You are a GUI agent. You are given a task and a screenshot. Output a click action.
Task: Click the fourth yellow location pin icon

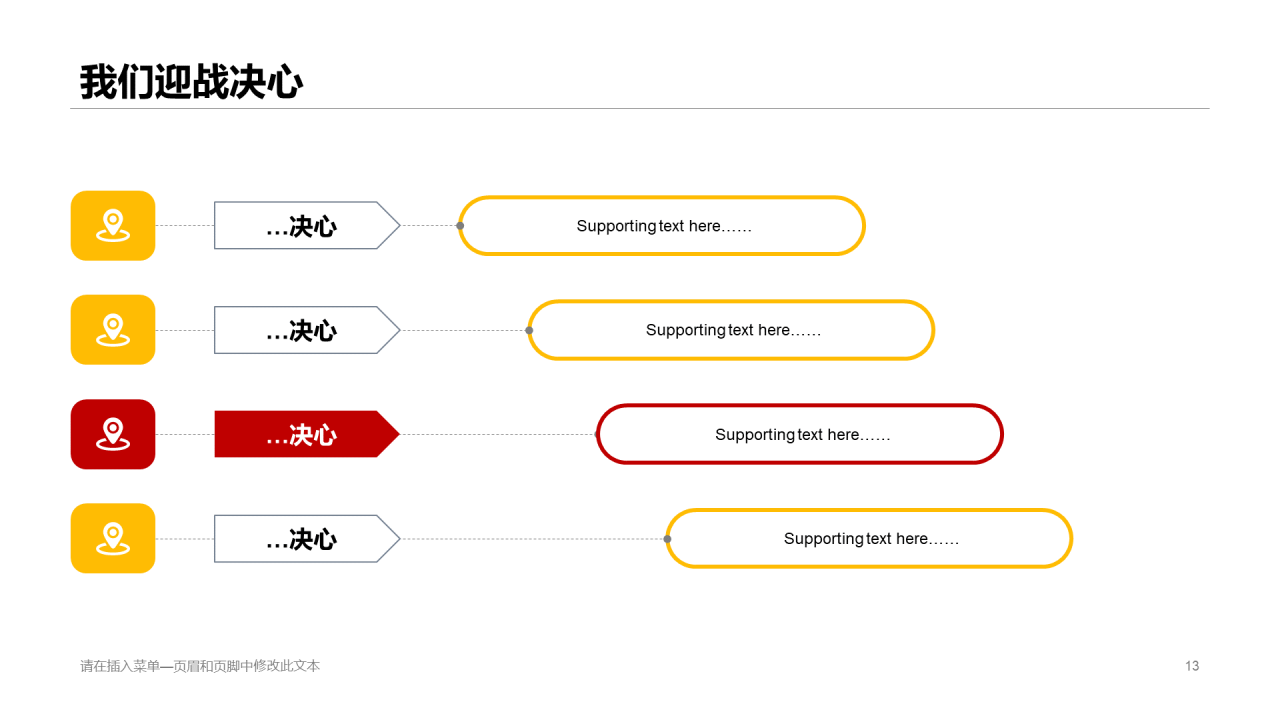tap(113, 538)
